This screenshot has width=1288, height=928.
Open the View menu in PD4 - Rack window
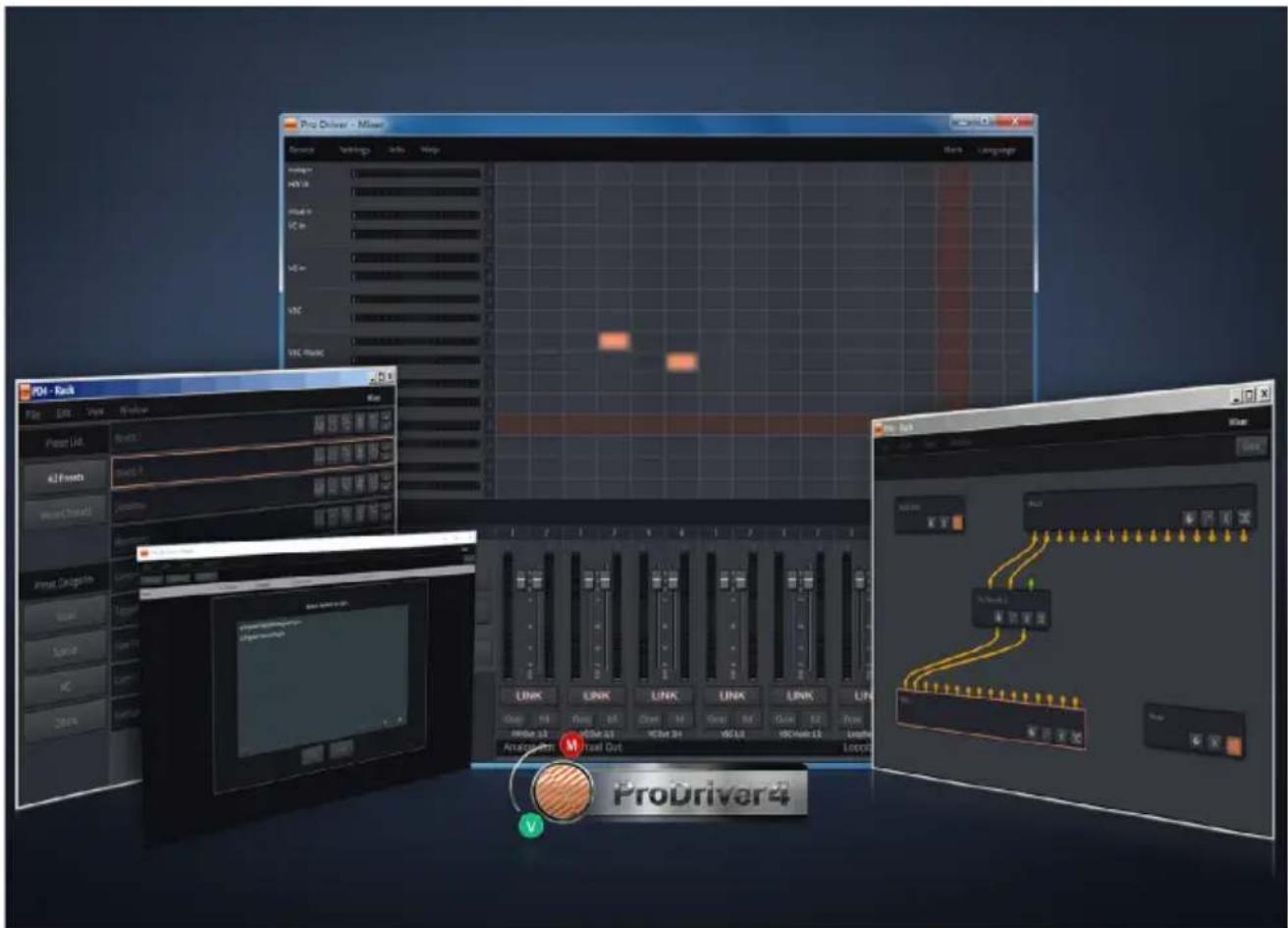tap(94, 411)
